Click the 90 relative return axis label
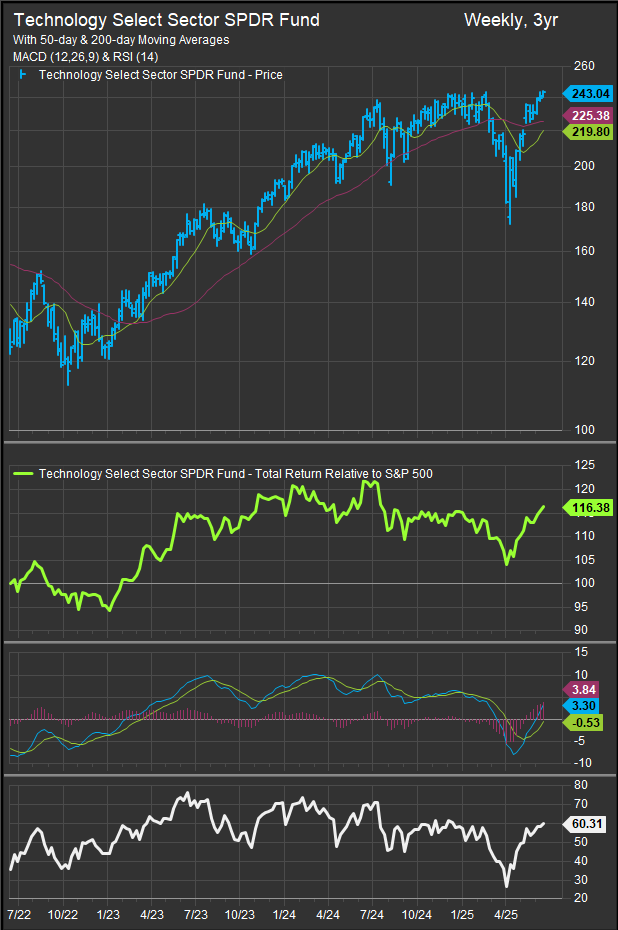This screenshot has width=618, height=930. point(581,630)
